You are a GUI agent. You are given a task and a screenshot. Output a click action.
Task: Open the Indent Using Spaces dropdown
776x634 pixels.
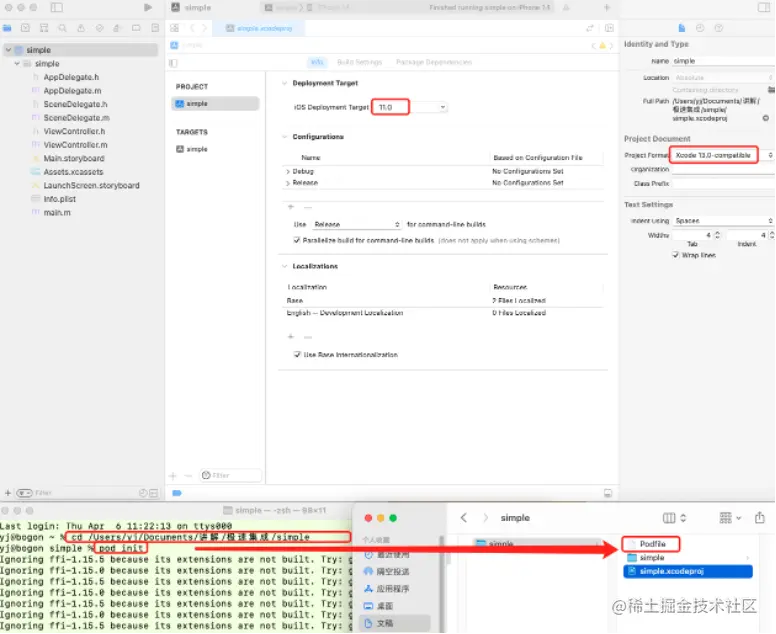click(723, 221)
